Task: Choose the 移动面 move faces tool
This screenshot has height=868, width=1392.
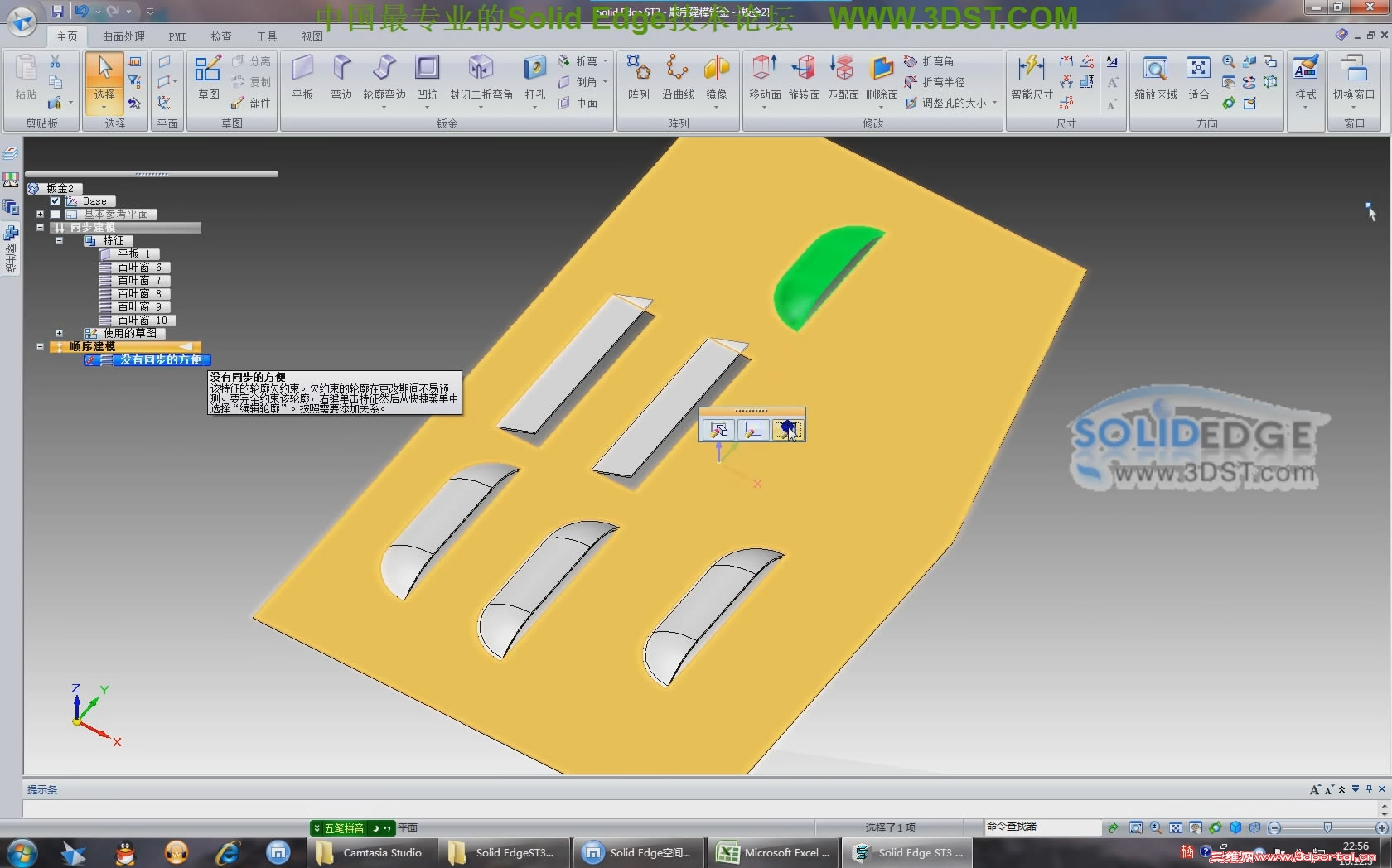Action: (765, 80)
